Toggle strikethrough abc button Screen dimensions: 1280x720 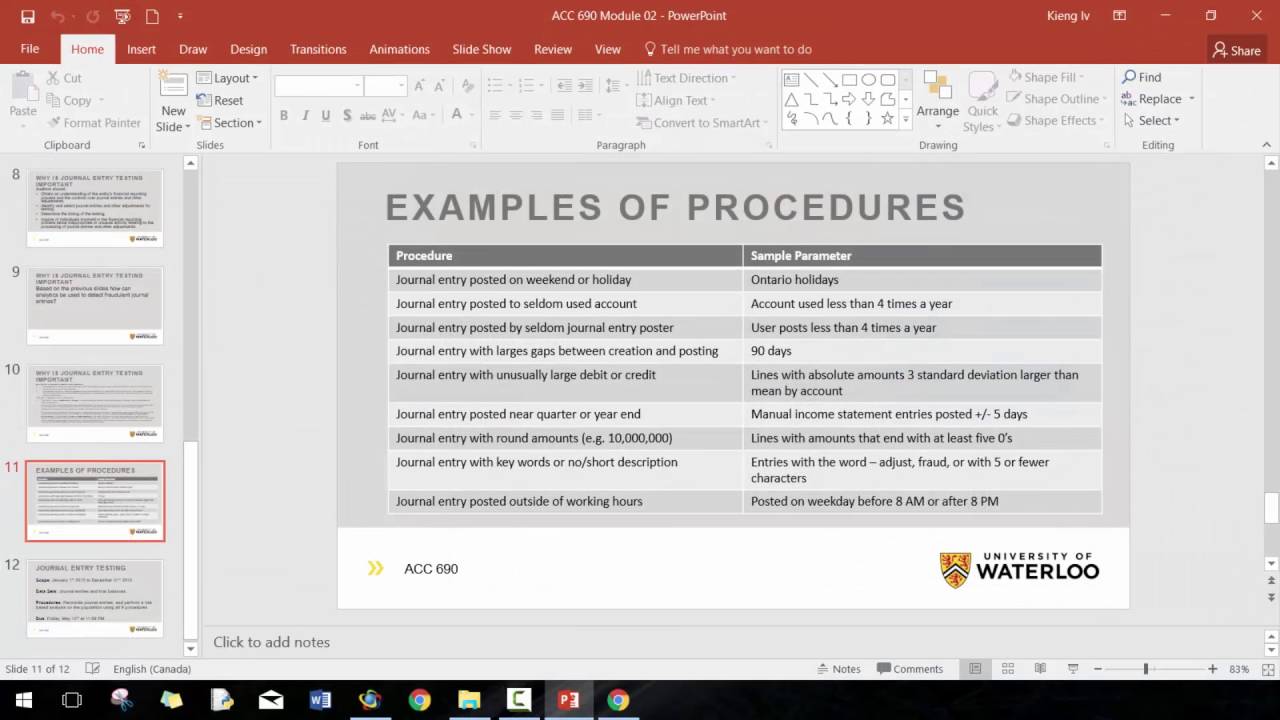click(369, 116)
